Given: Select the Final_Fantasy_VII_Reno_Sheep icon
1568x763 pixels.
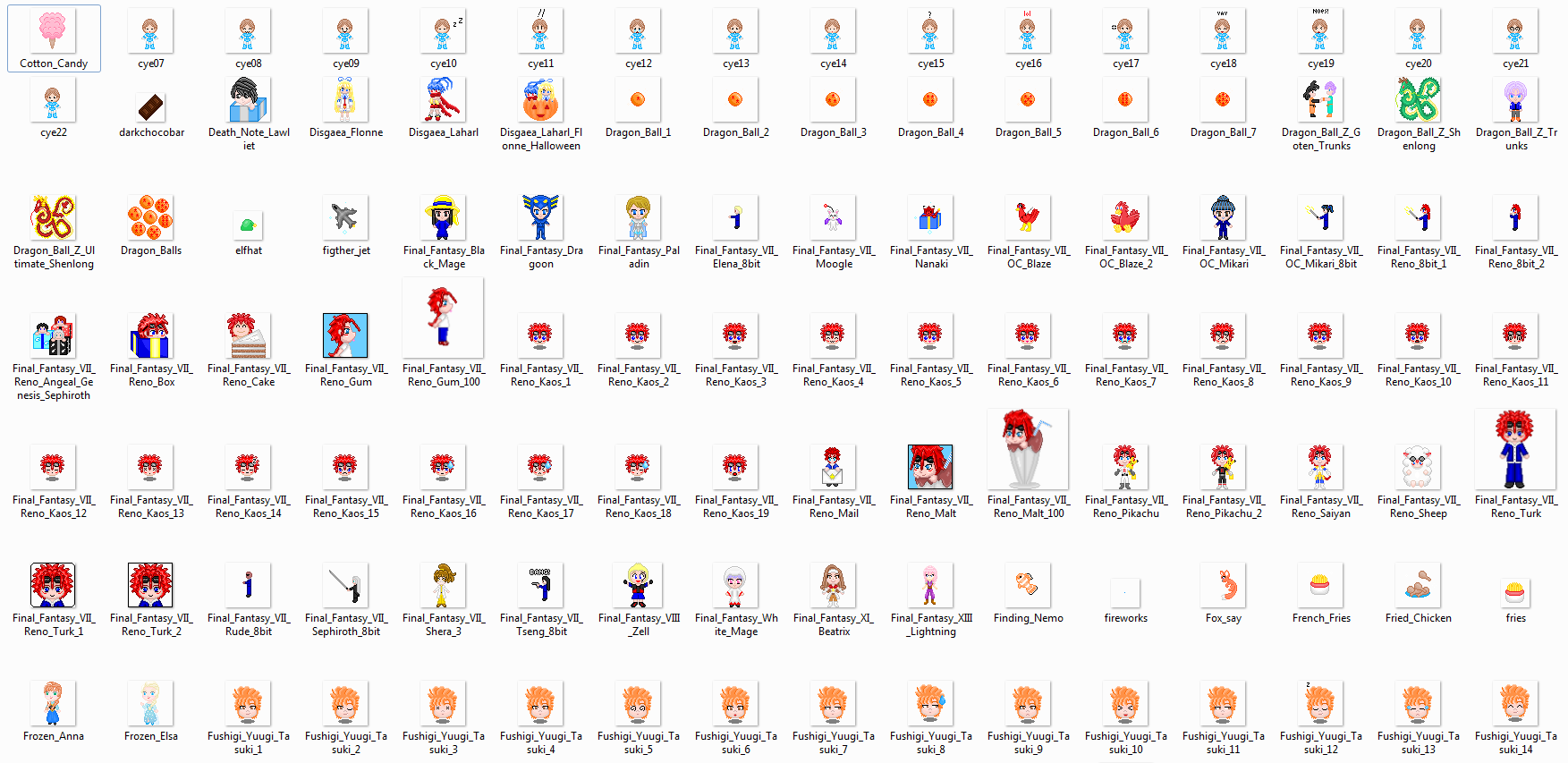Looking at the screenshot, I should click(x=1418, y=467).
